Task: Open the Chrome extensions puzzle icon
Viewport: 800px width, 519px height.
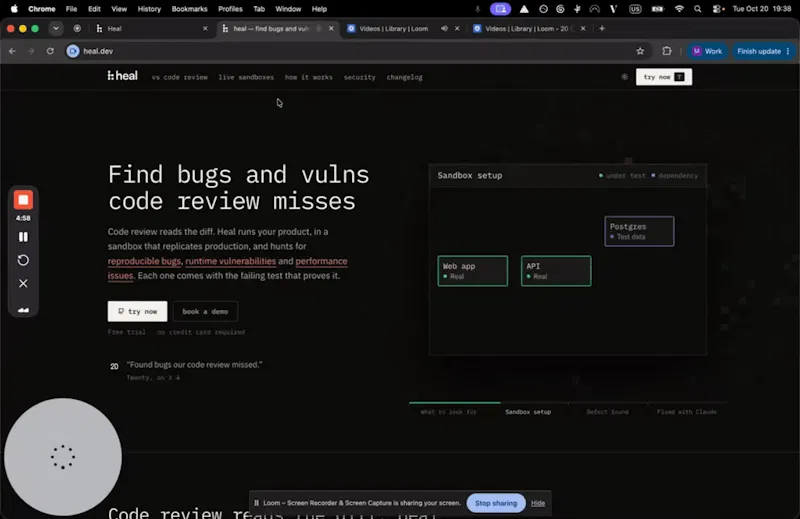Action: [x=667, y=51]
